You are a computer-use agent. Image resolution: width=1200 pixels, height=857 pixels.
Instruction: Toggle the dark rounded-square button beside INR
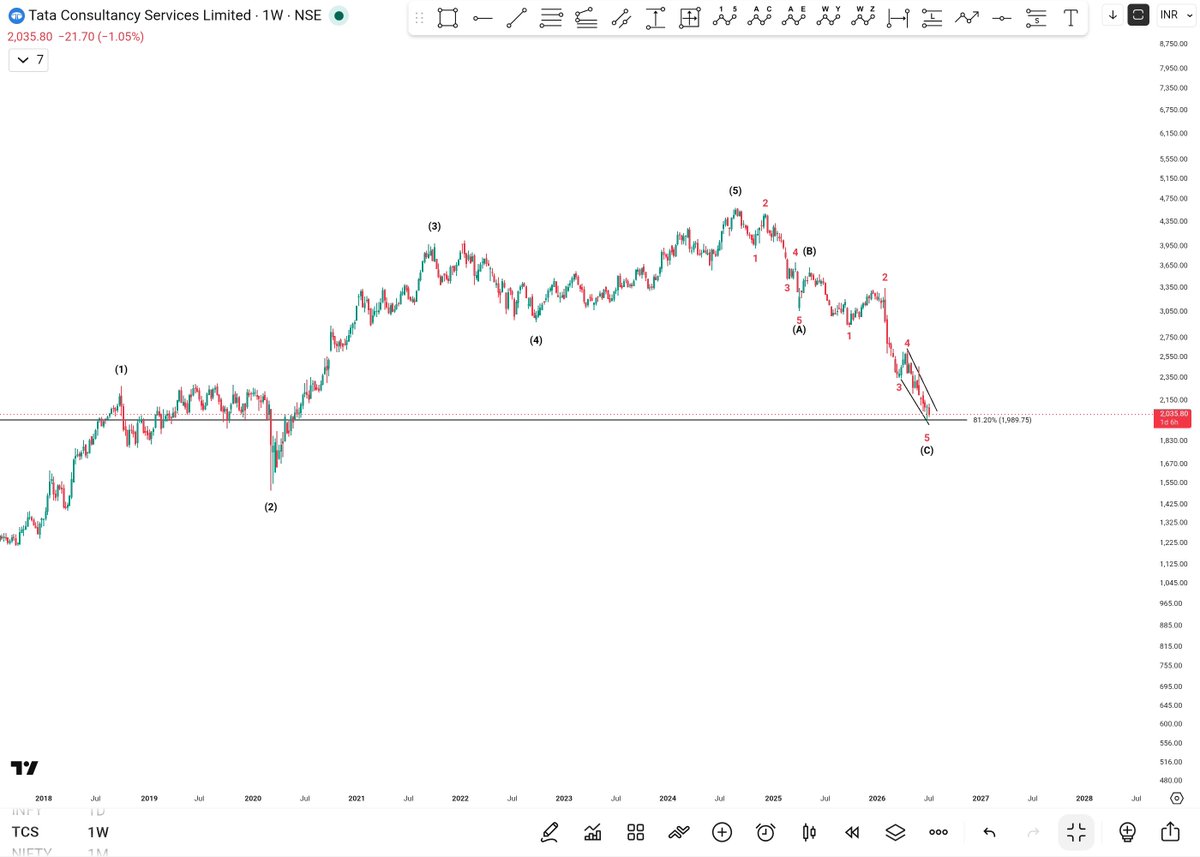click(x=1138, y=15)
